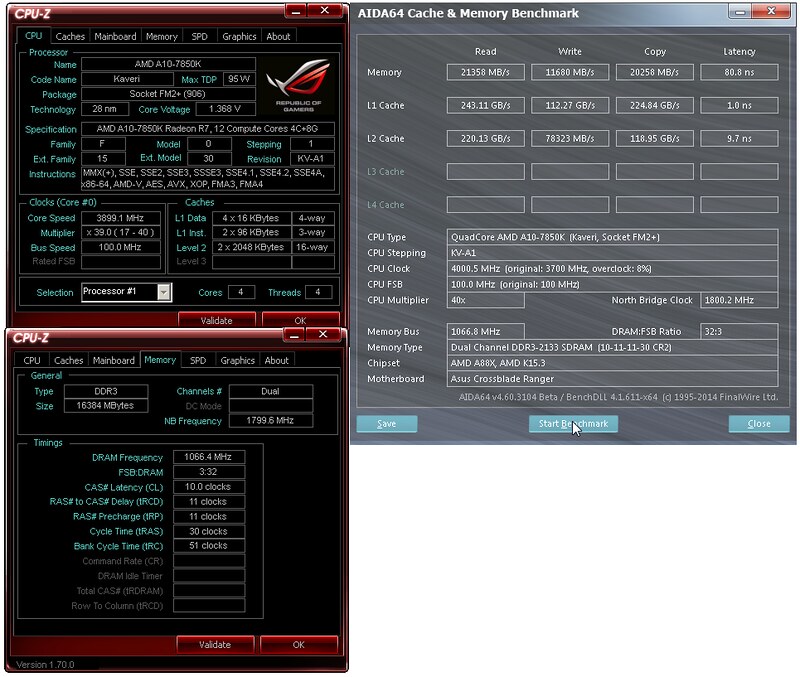Select Graphics tab in lower CPU-Z window
This screenshot has height=677, width=800.
(237, 360)
